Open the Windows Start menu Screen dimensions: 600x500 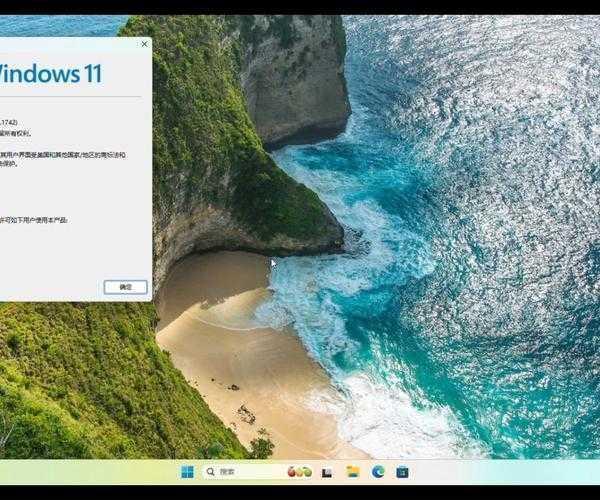(x=187, y=472)
